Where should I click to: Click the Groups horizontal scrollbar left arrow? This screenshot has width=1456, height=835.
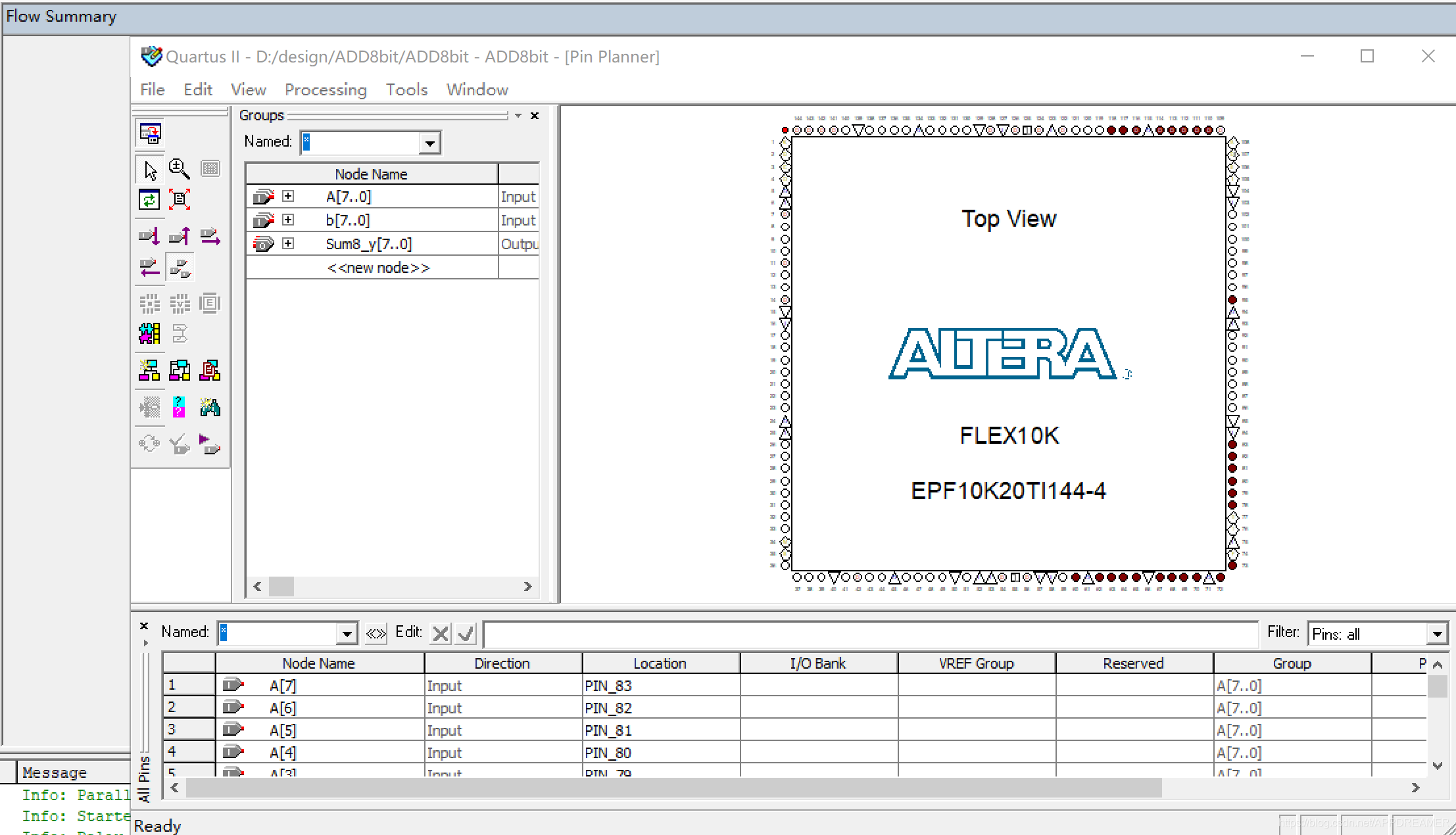258,586
